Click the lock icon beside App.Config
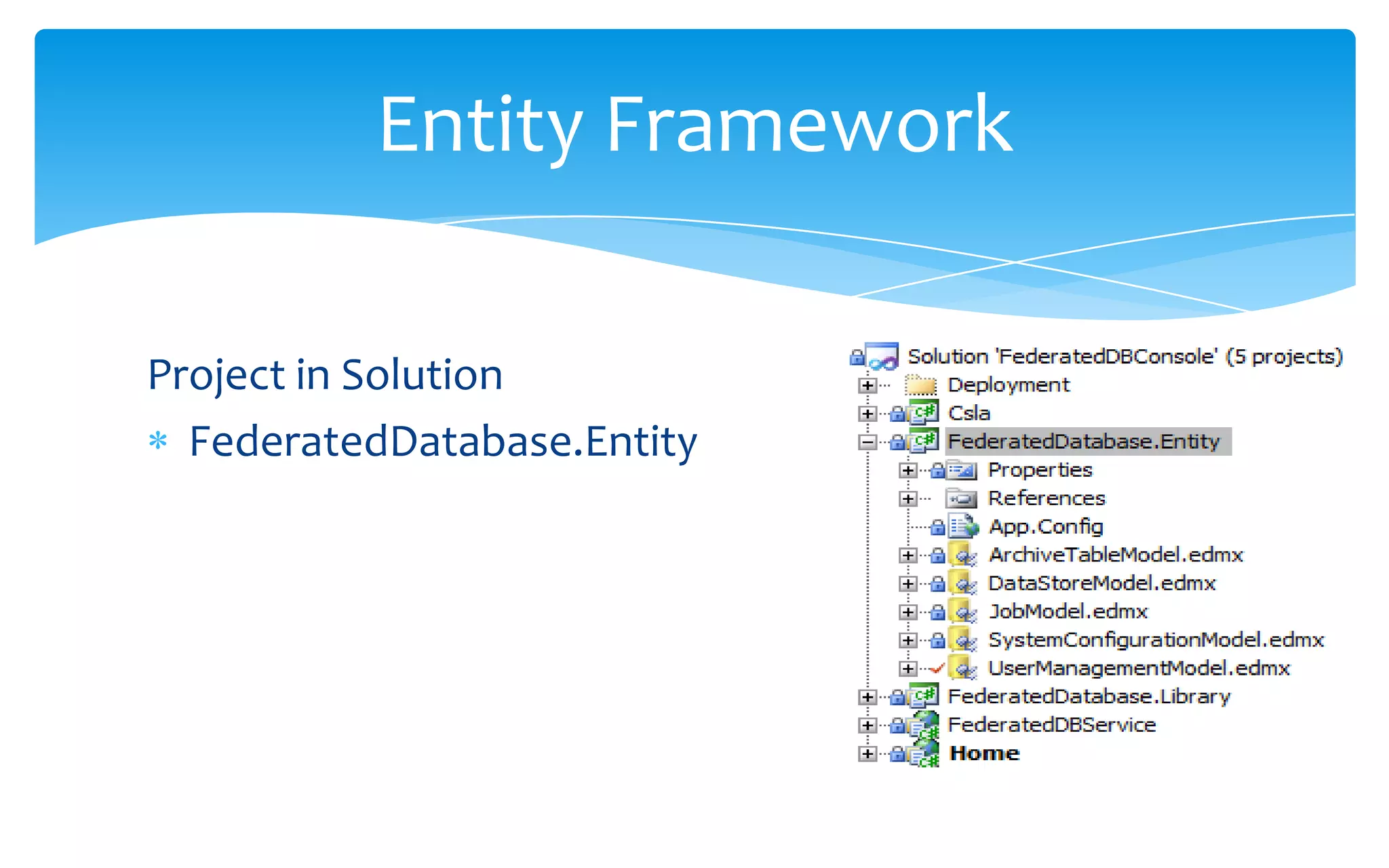The image size is (1389, 868). pos(937,527)
